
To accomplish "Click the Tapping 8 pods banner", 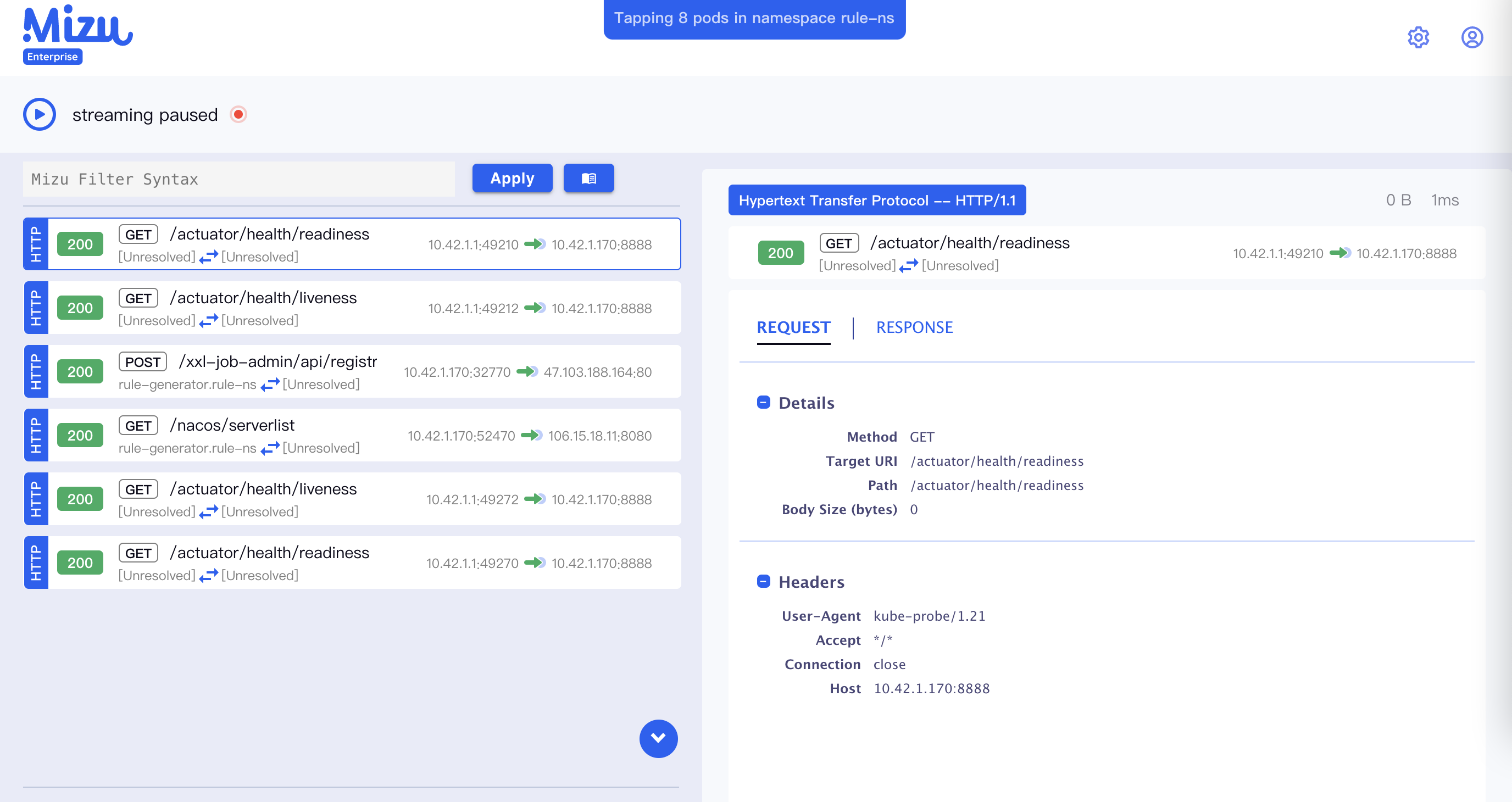I will coord(754,18).
